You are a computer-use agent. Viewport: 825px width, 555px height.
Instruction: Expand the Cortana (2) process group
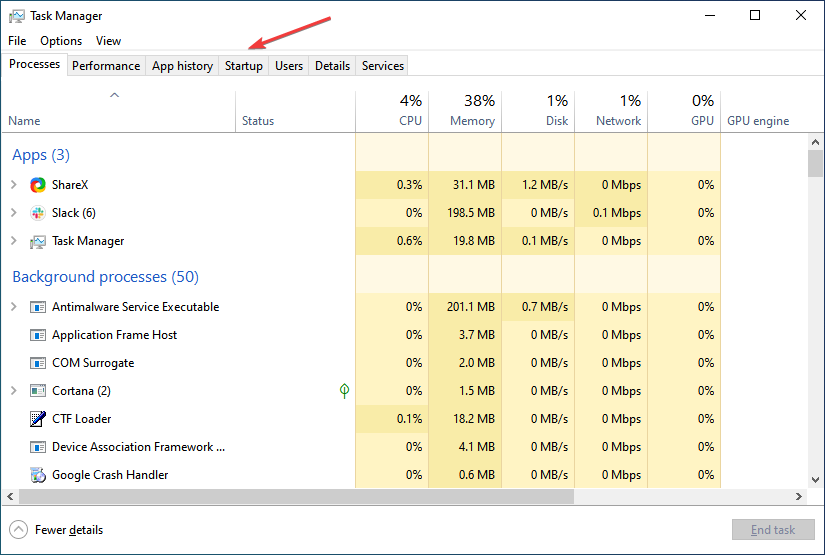[14, 391]
